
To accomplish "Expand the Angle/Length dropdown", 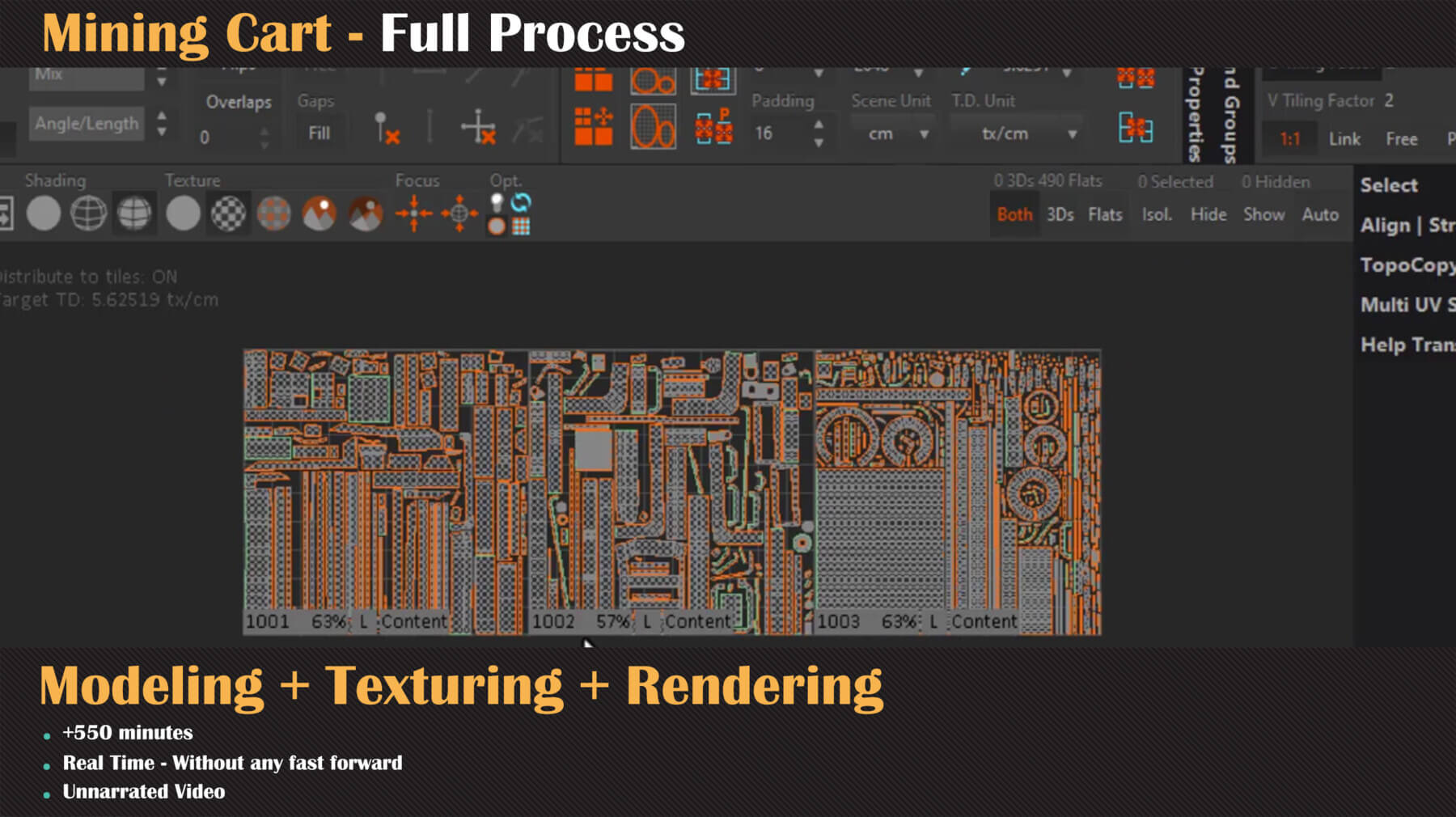I will tap(162, 124).
